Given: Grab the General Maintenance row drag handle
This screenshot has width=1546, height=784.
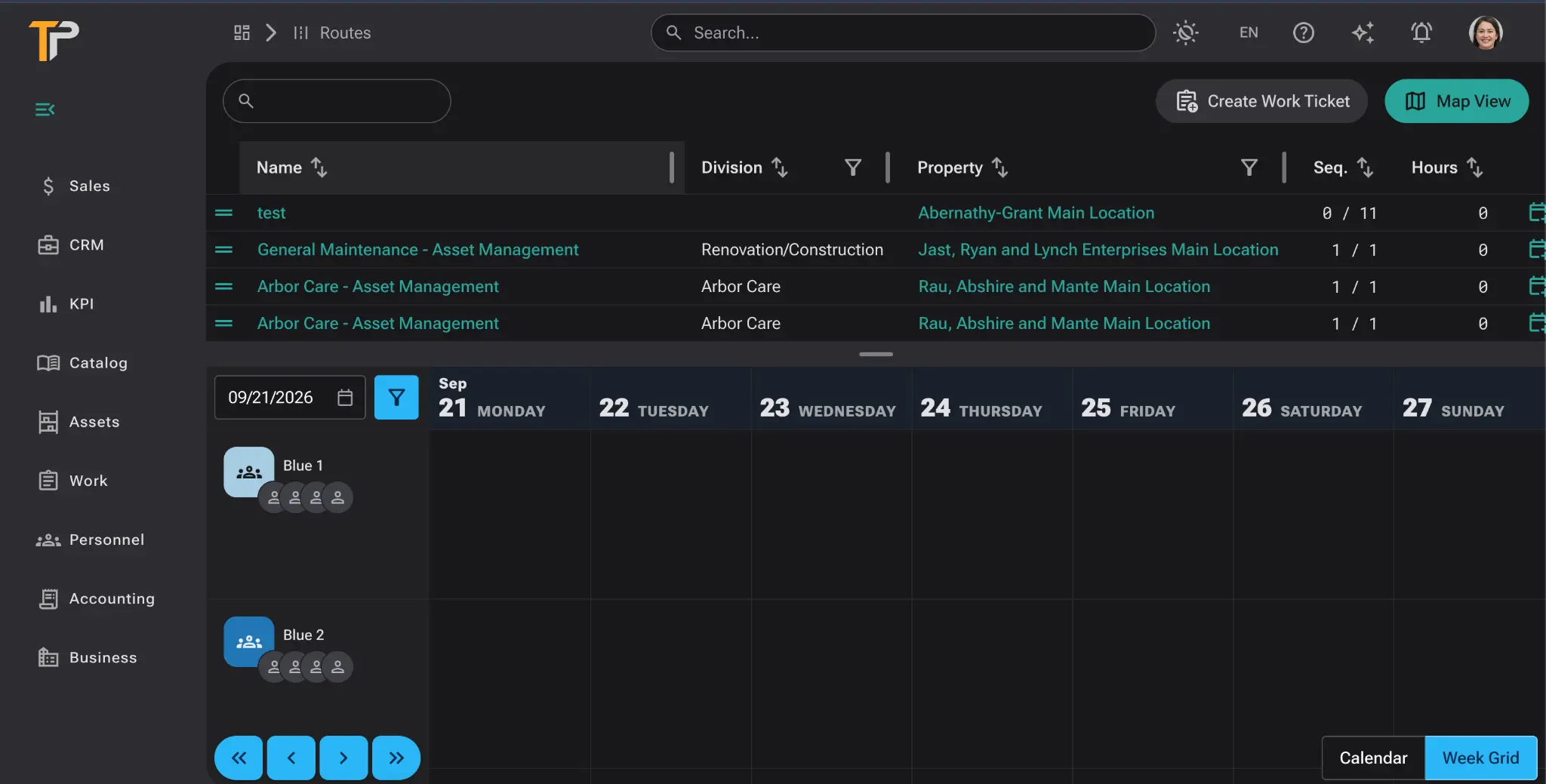Looking at the screenshot, I should point(223,250).
